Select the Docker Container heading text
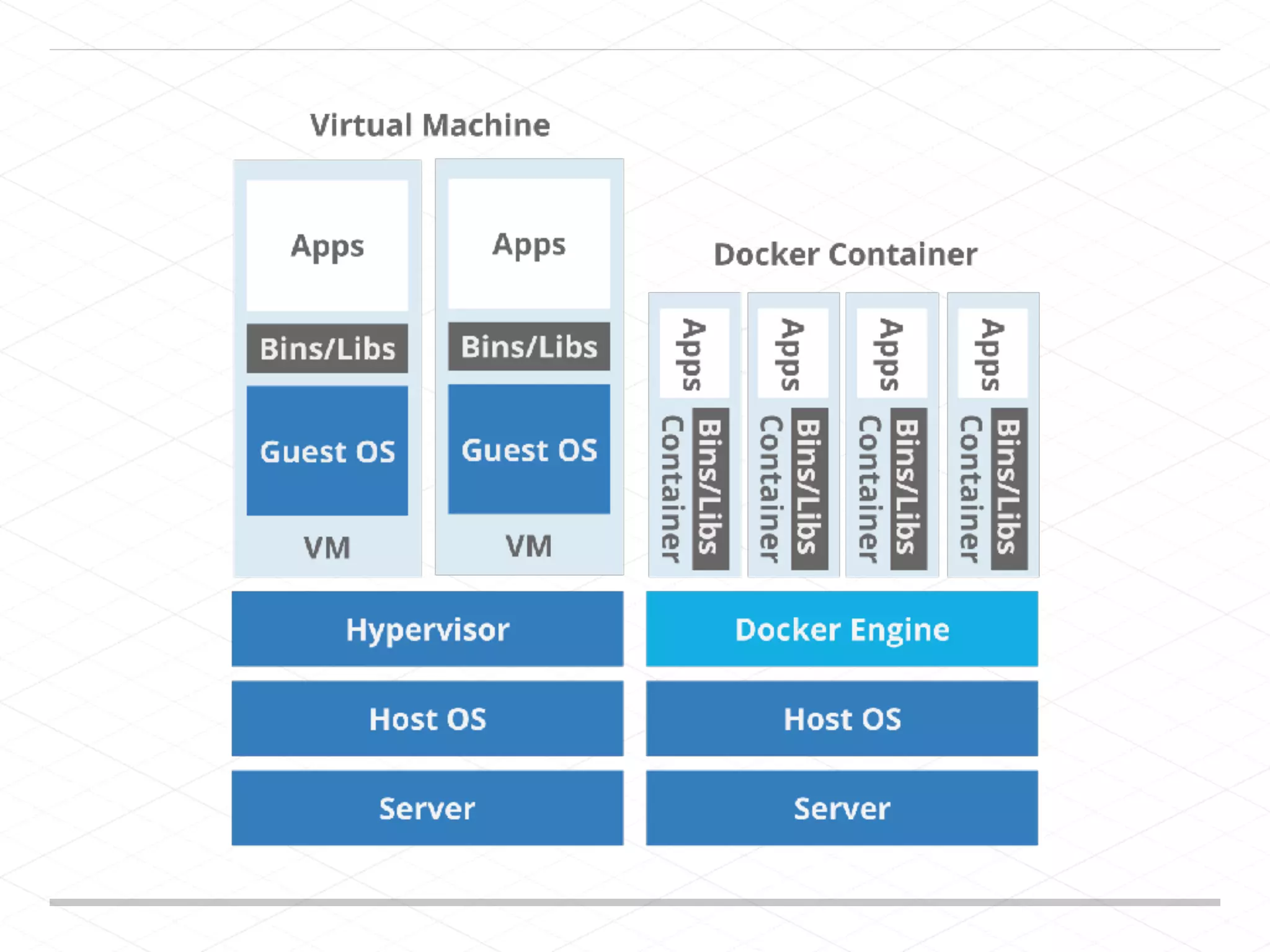The width and height of the screenshot is (1270, 952). click(x=845, y=255)
